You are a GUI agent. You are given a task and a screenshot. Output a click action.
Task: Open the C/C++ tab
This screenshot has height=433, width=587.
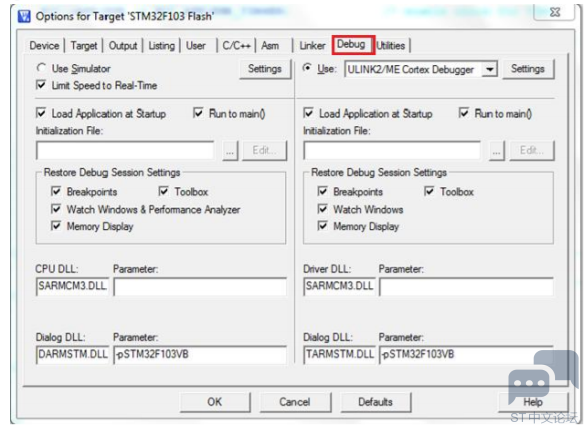coord(236,46)
